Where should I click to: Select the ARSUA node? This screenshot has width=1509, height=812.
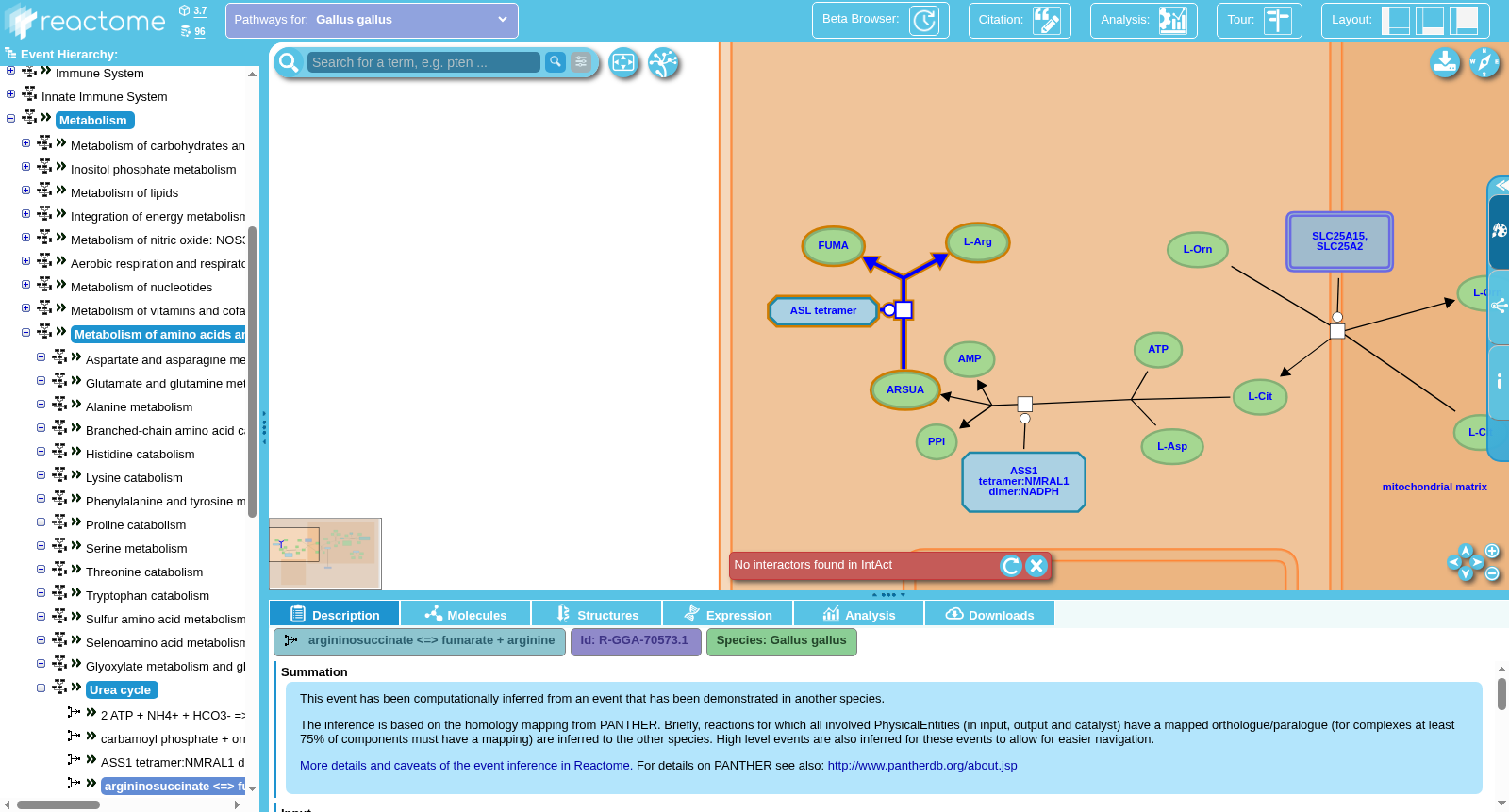tap(905, 389)
